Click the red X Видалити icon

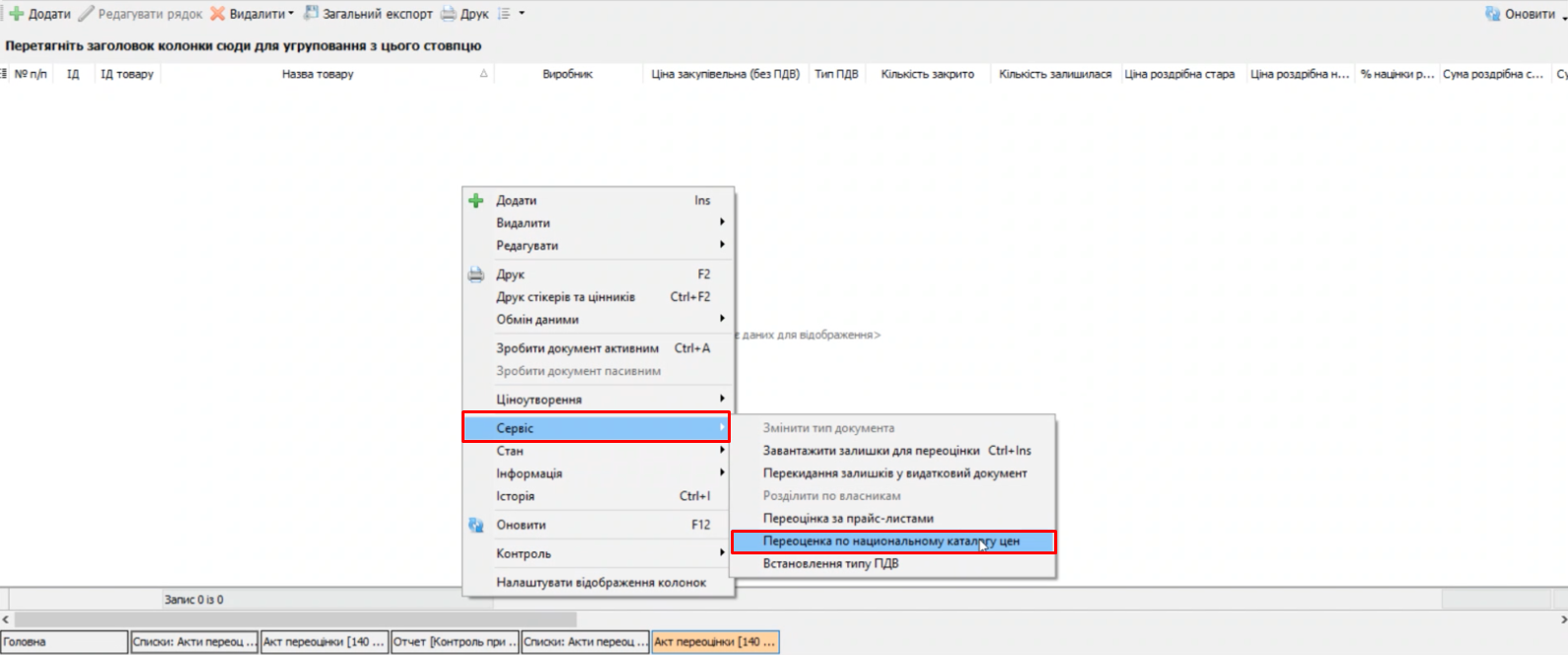(x=218, y=14)
